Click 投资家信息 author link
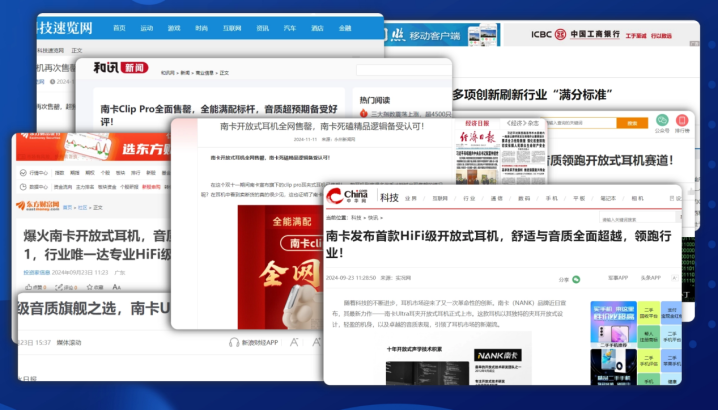The width and height of the screenshot is (718, 410). pyautogui.click(x=37, y=272)
